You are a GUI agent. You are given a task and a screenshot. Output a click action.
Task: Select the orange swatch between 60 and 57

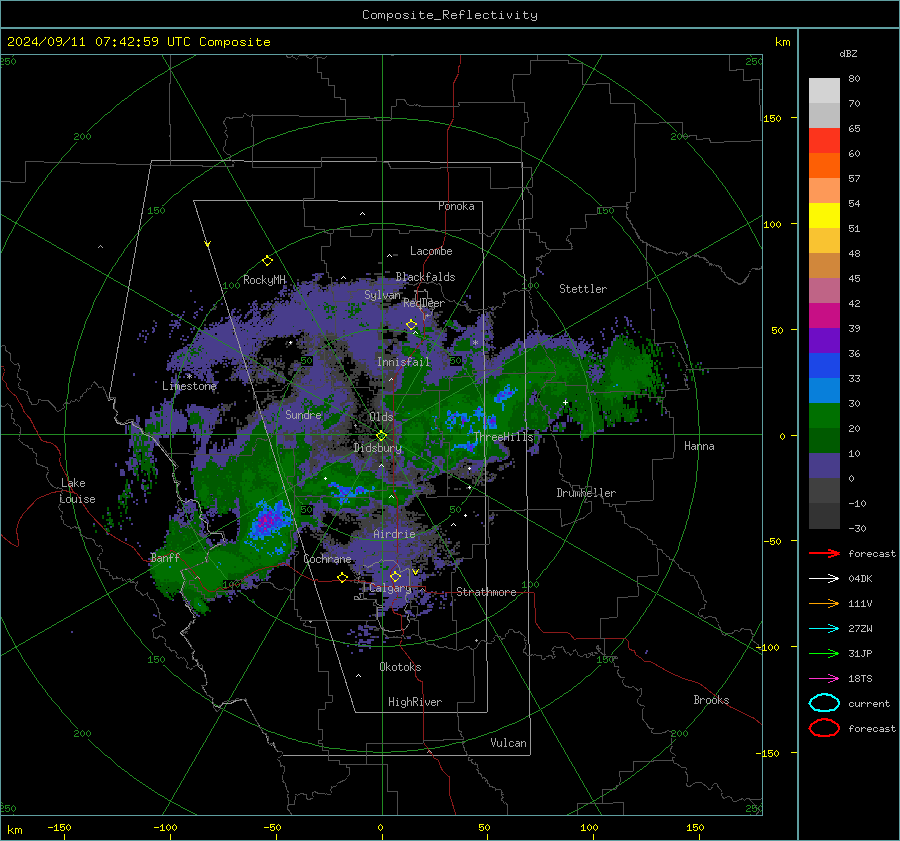(824, 166)
